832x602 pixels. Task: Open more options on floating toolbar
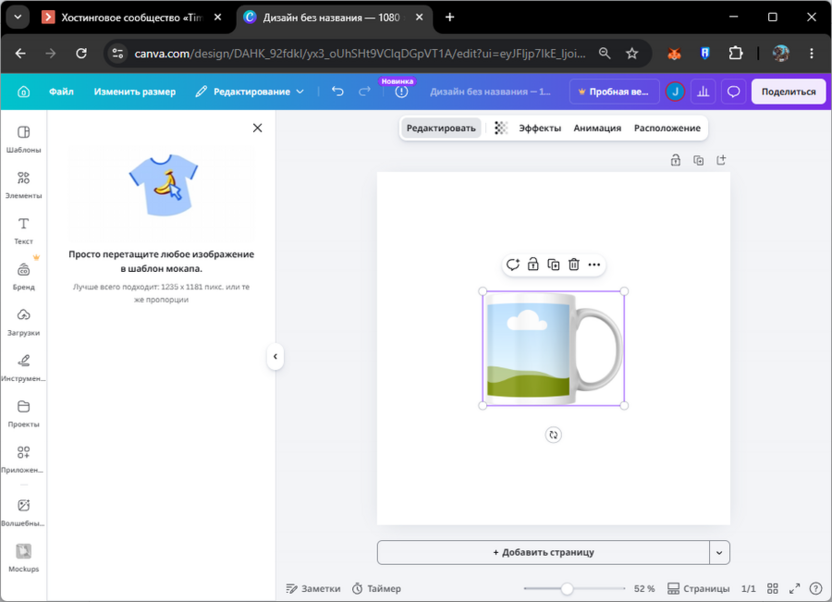(x=594, y=264)
